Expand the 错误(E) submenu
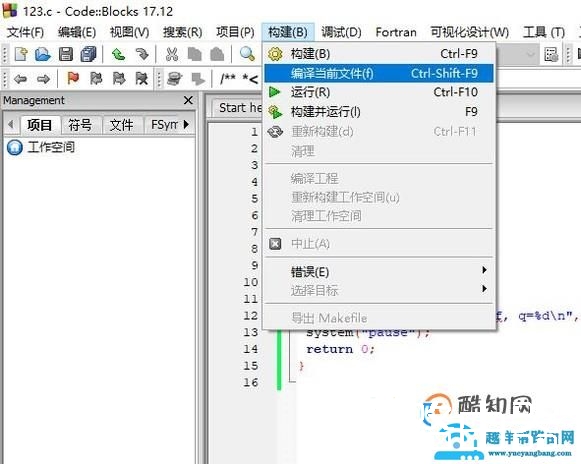Screen dimensions: 581x464 point(379,272)
